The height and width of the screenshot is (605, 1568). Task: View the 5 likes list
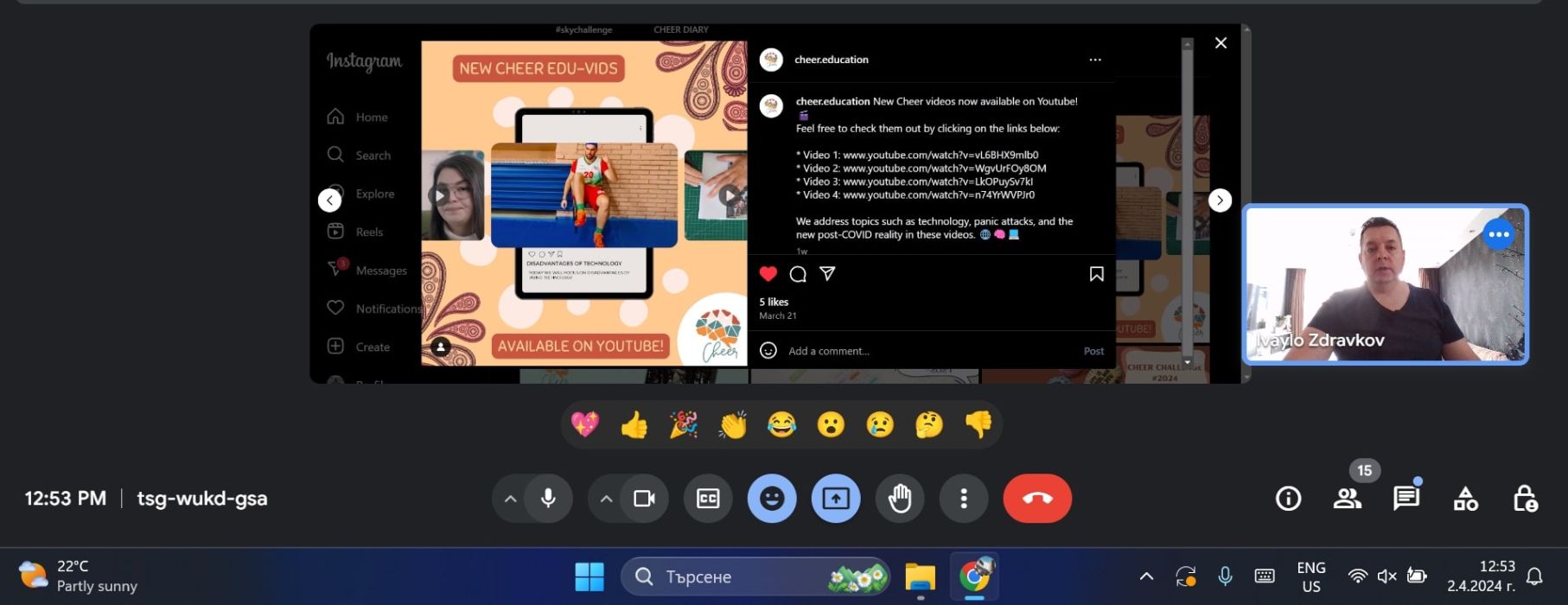[774, 302]
